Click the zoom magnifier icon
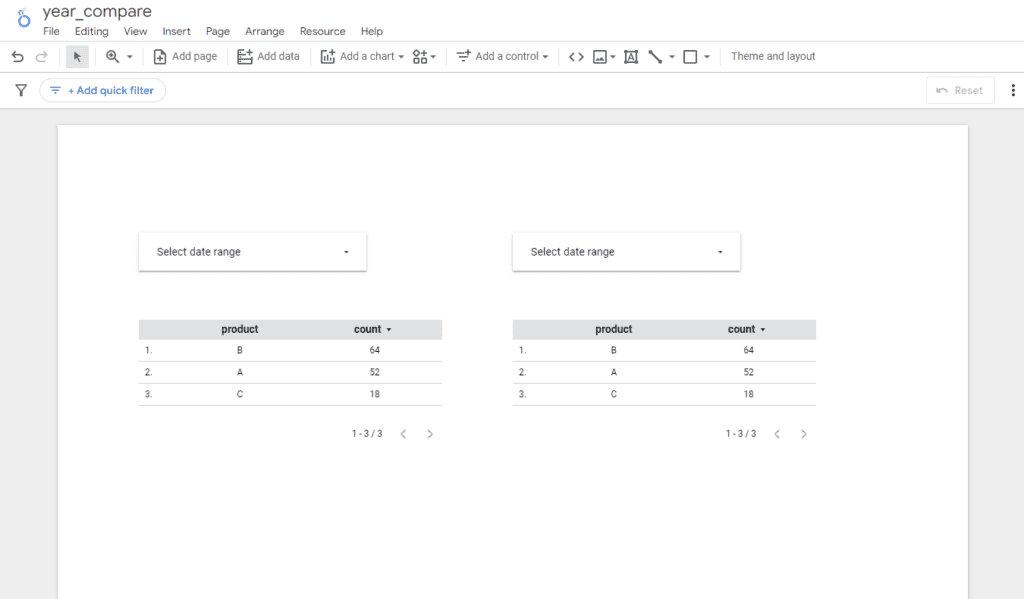This screenshot has height=599, width=1024. point(112,57)
